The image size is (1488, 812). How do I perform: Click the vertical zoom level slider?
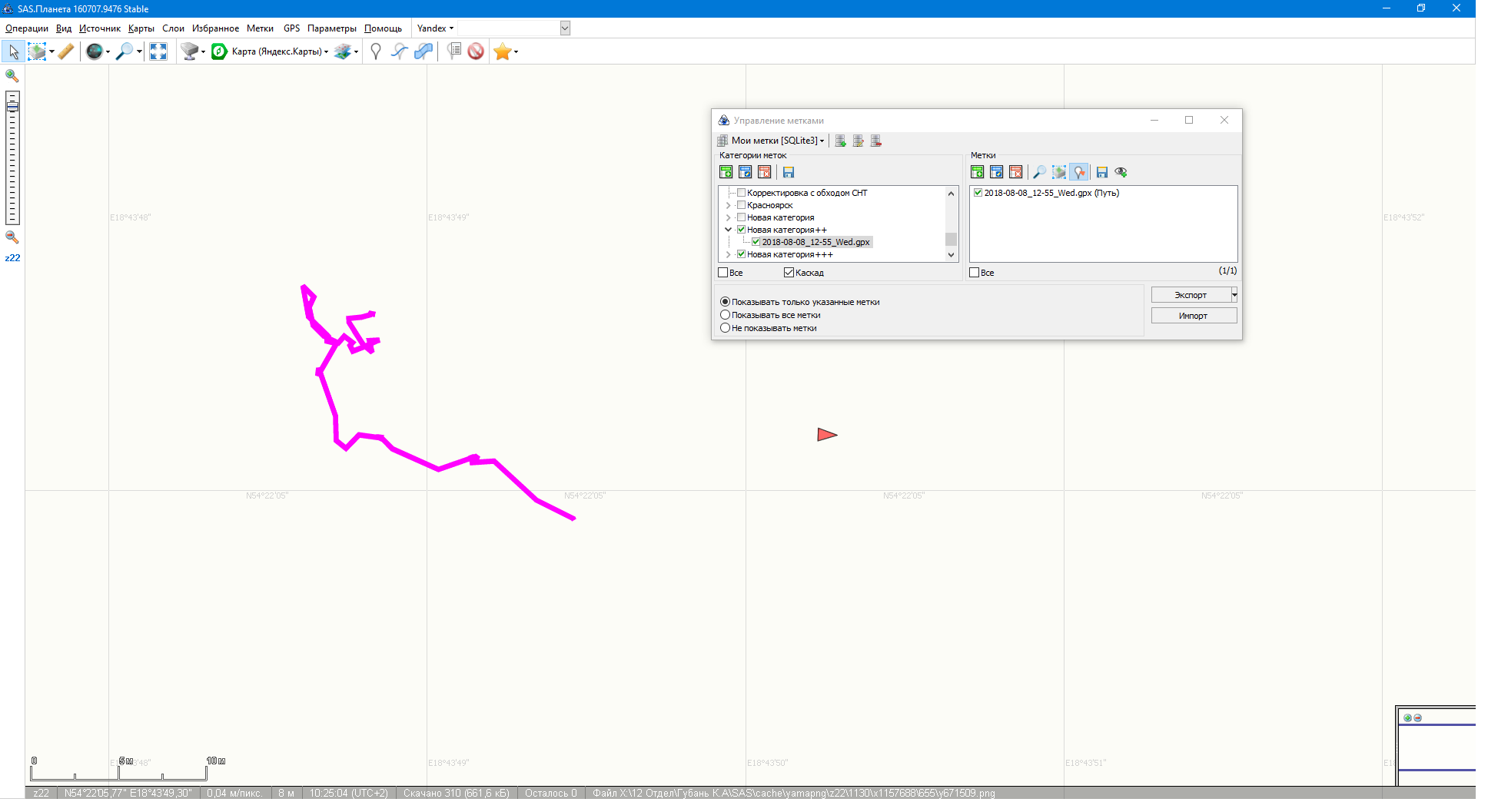[12, 157]
